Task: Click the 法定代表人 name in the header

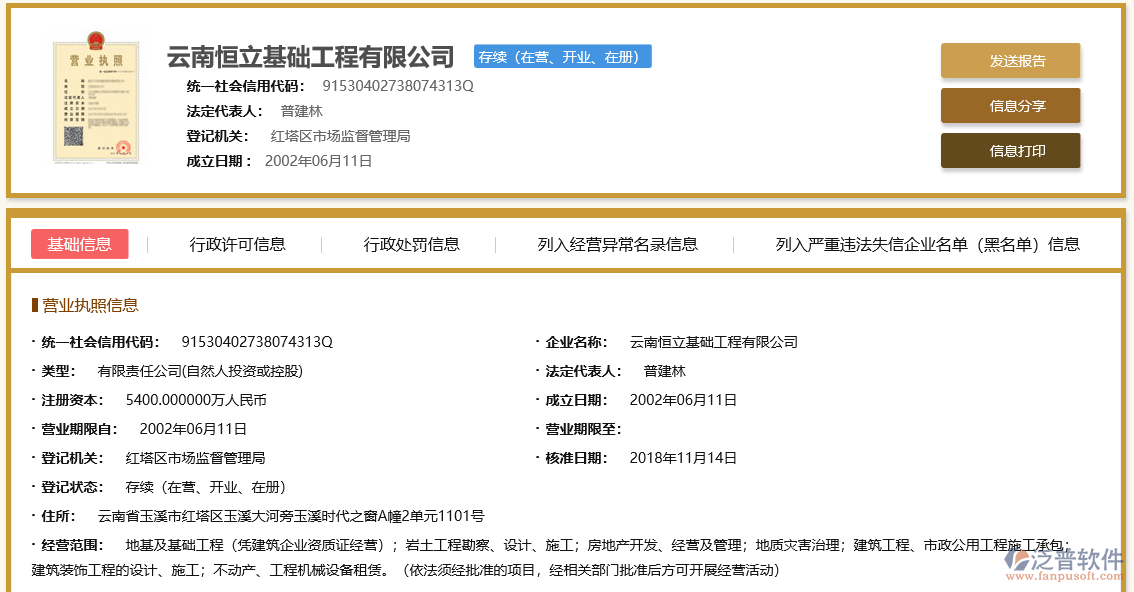Action: [x=301, y=111]
